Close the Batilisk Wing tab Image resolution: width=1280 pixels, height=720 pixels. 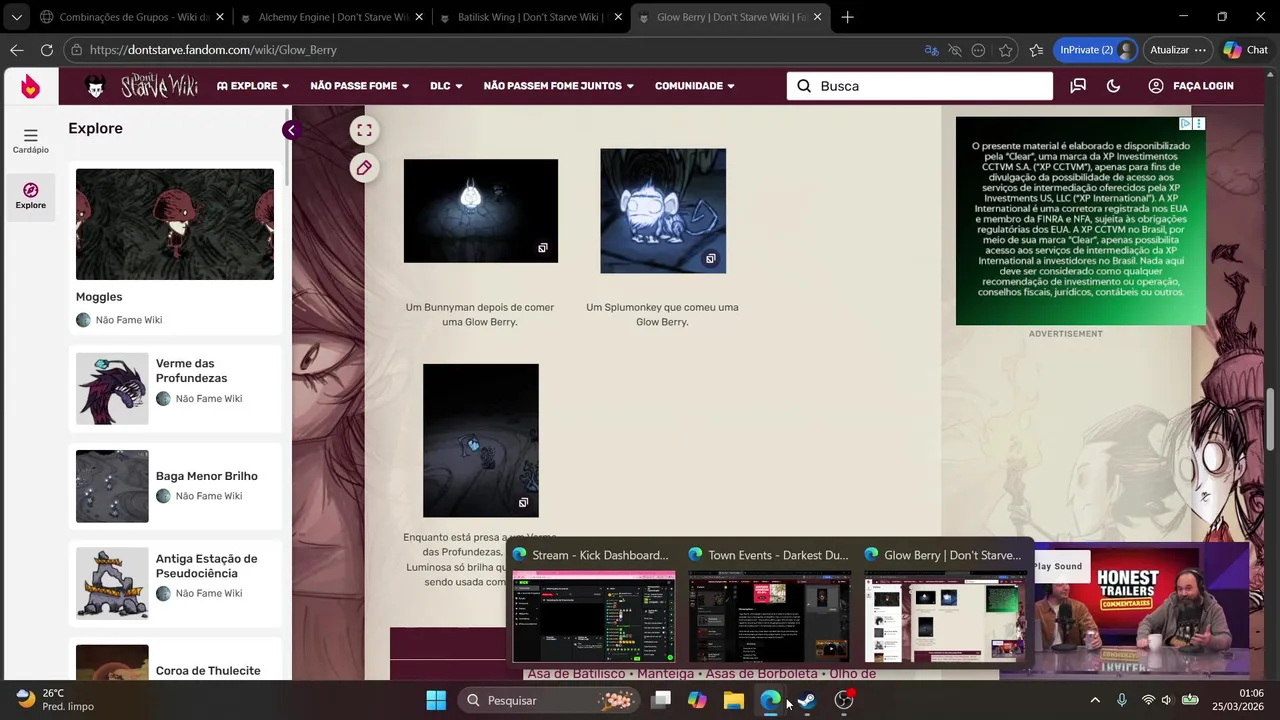[x=618, y=17]
